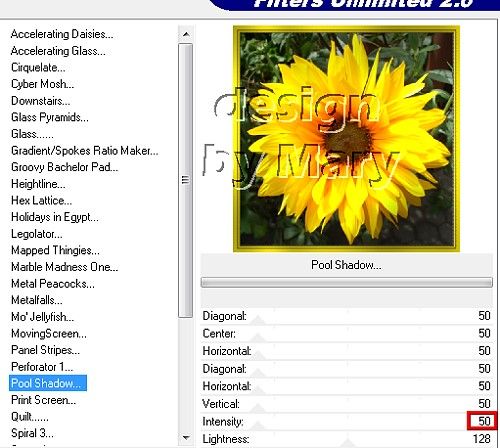This screenshot has height=448, width=500.
Task: Click the Center value 50
Action: coord(484,333)
